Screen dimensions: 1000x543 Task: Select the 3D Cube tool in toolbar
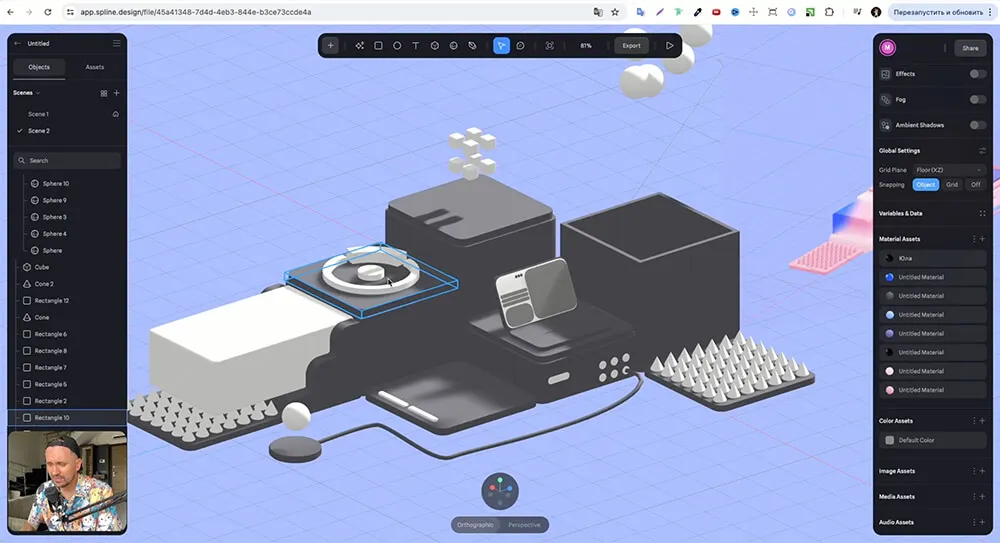[434, 46]
